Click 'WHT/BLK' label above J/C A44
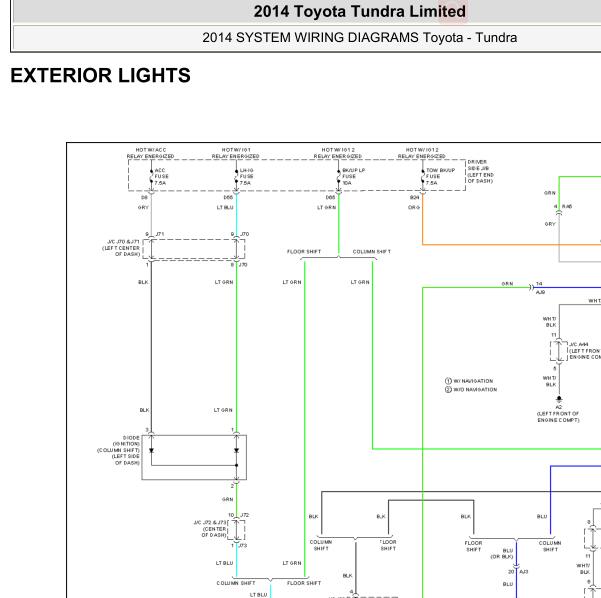 pos(550,322)
